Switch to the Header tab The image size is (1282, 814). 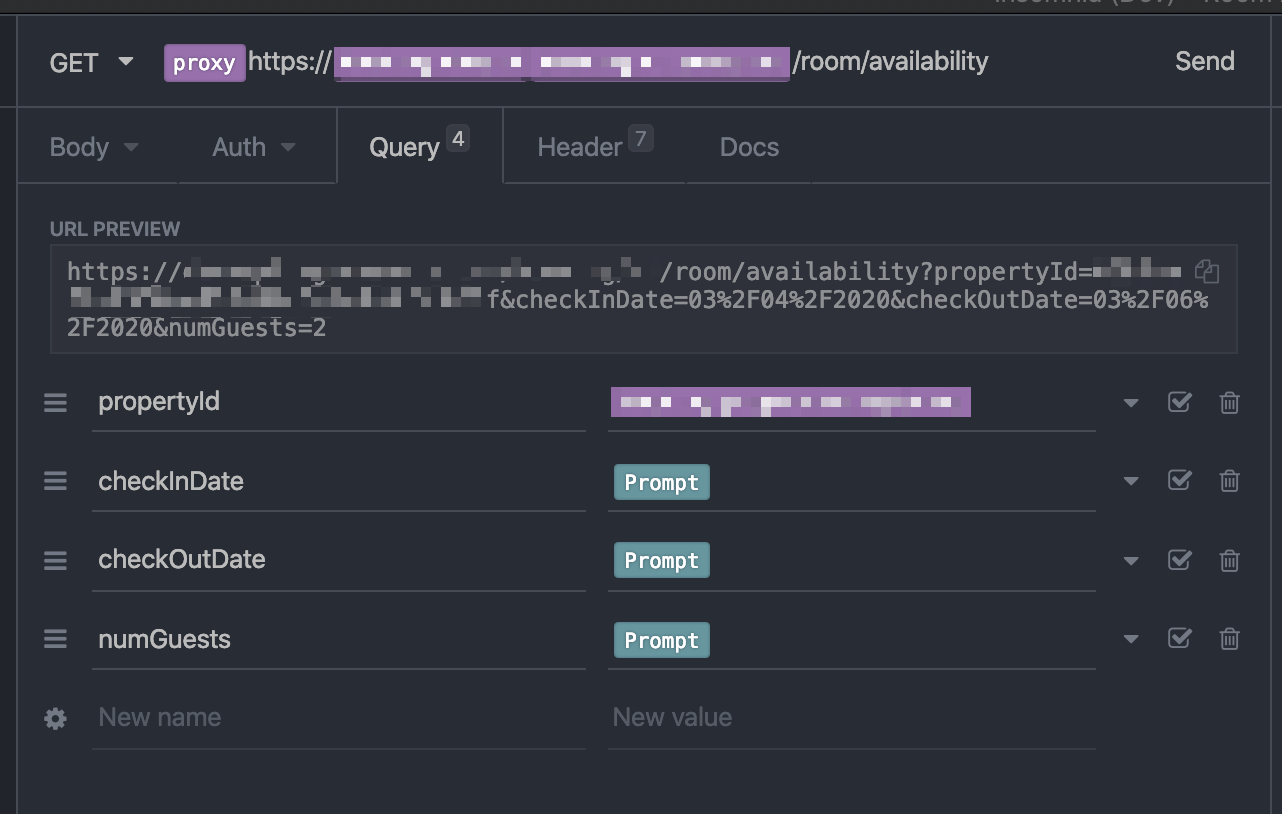594,146
